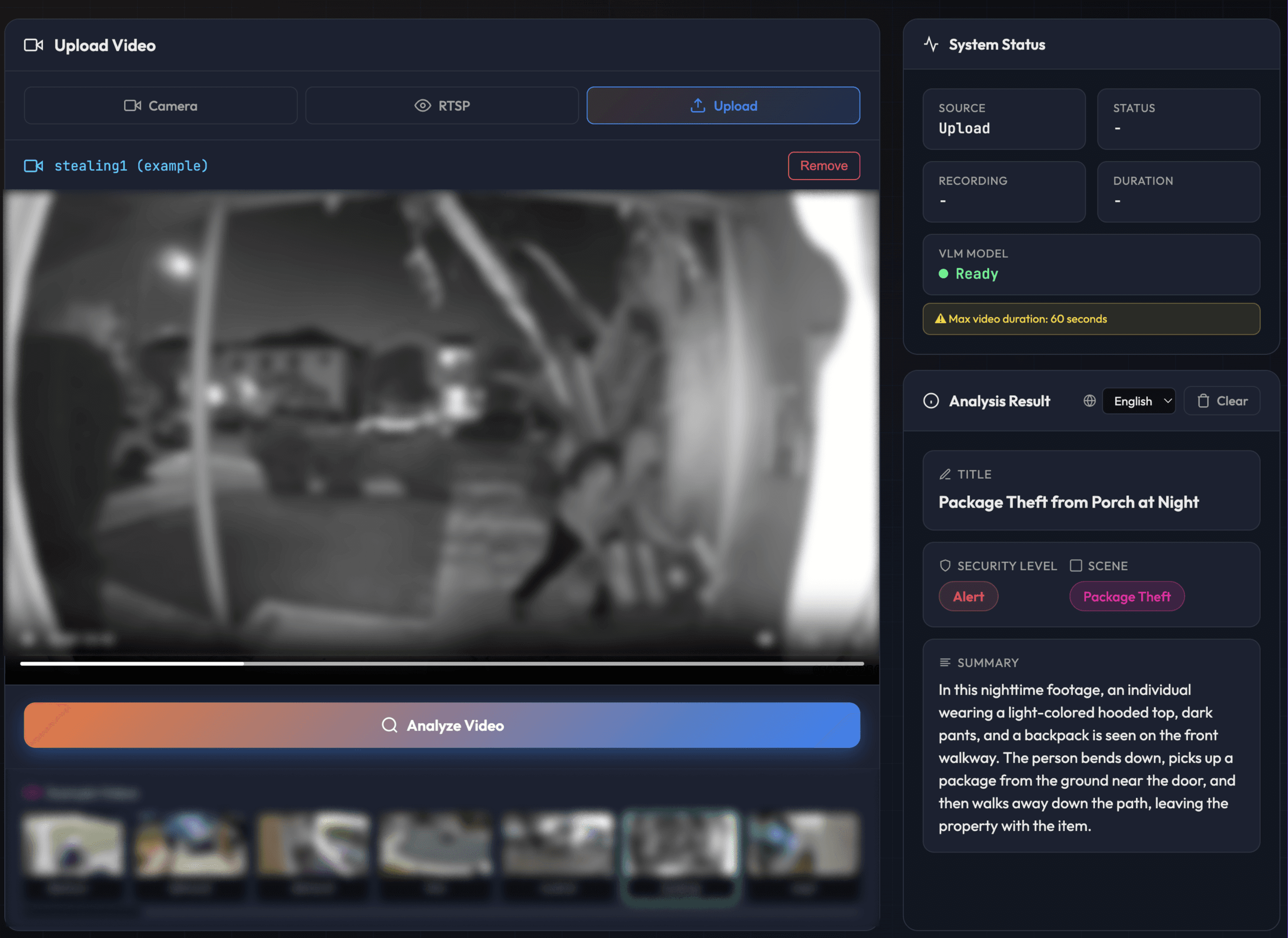
Task: Click the camera icon next to stealing1 filename
Action: pos(33,166)
